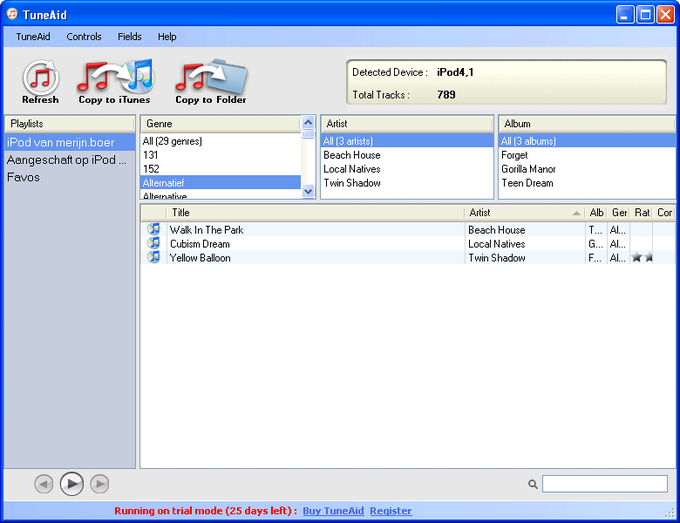Select the Alternatief genre
The width and height of the screenshot is (680, 523).
pos(221,183)
